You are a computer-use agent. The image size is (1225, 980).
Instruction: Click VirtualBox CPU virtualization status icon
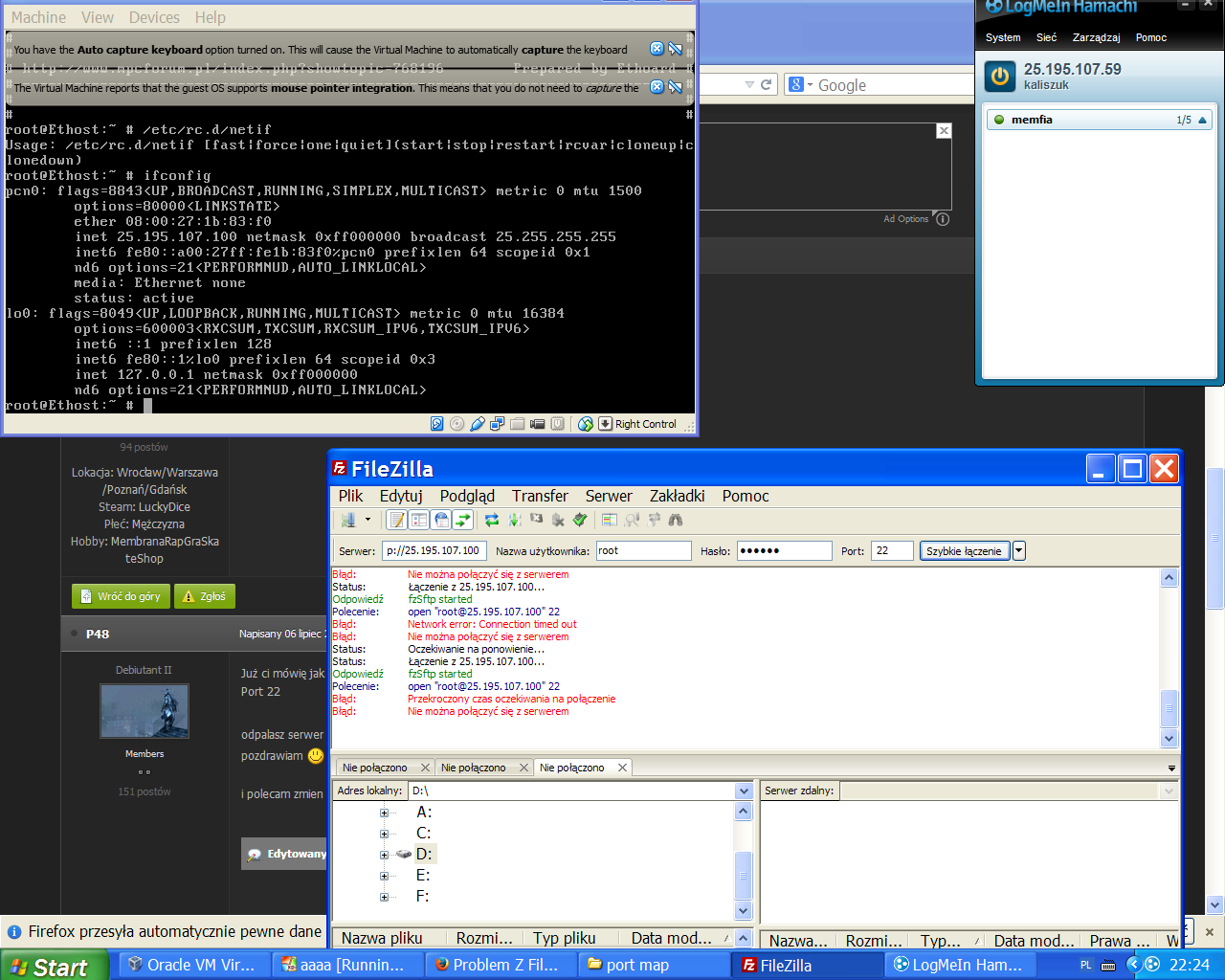(x=558, y=424)
